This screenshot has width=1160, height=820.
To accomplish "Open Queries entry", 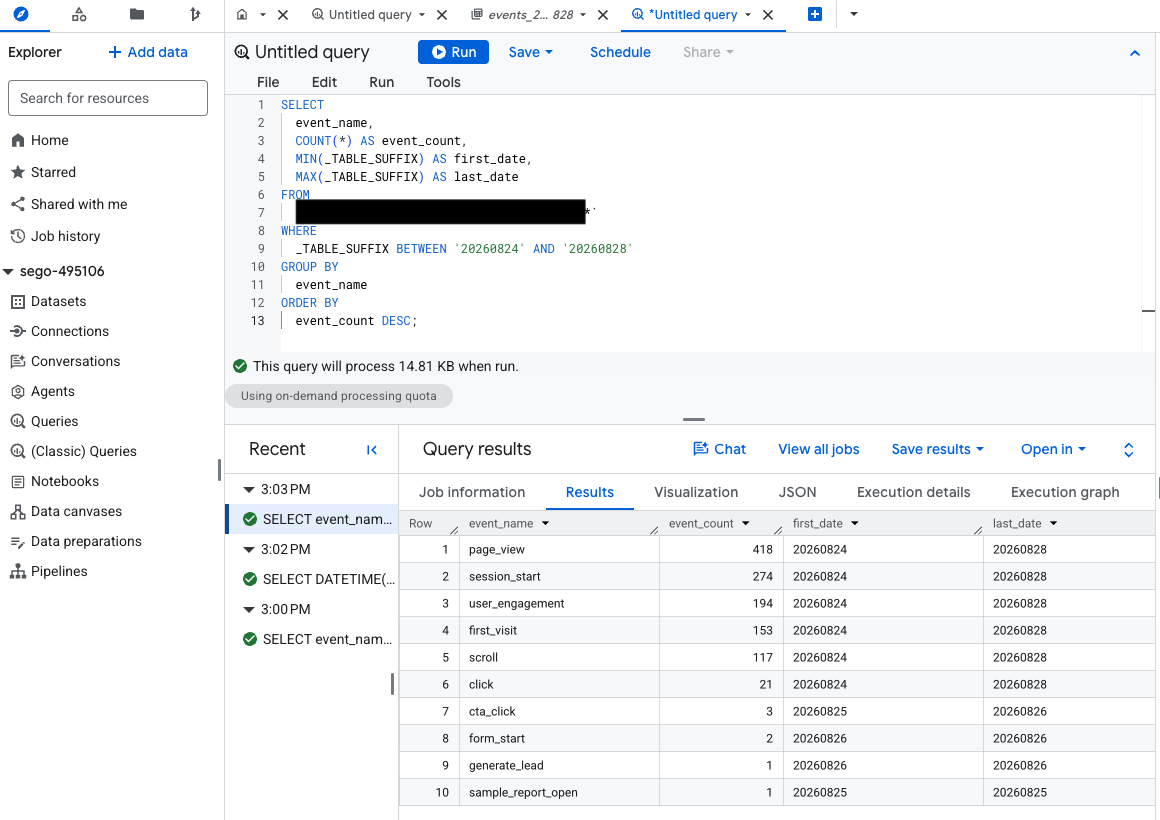I will click(x=44, y=421).
